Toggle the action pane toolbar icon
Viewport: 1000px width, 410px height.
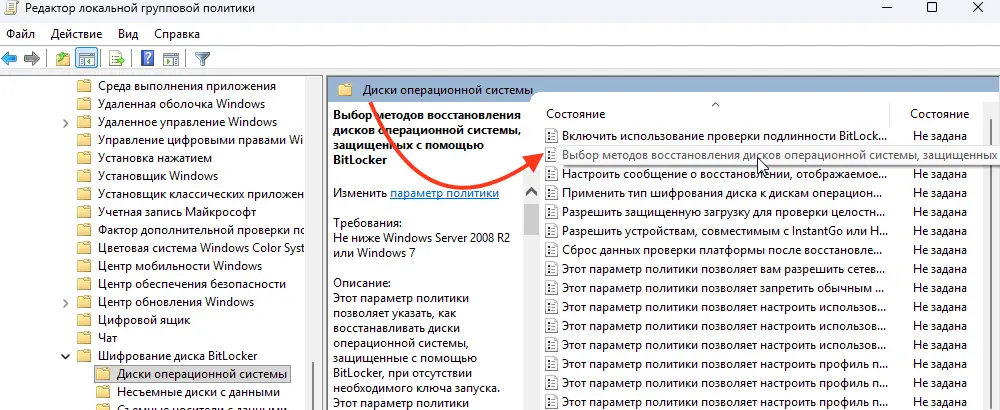point(168,58)
